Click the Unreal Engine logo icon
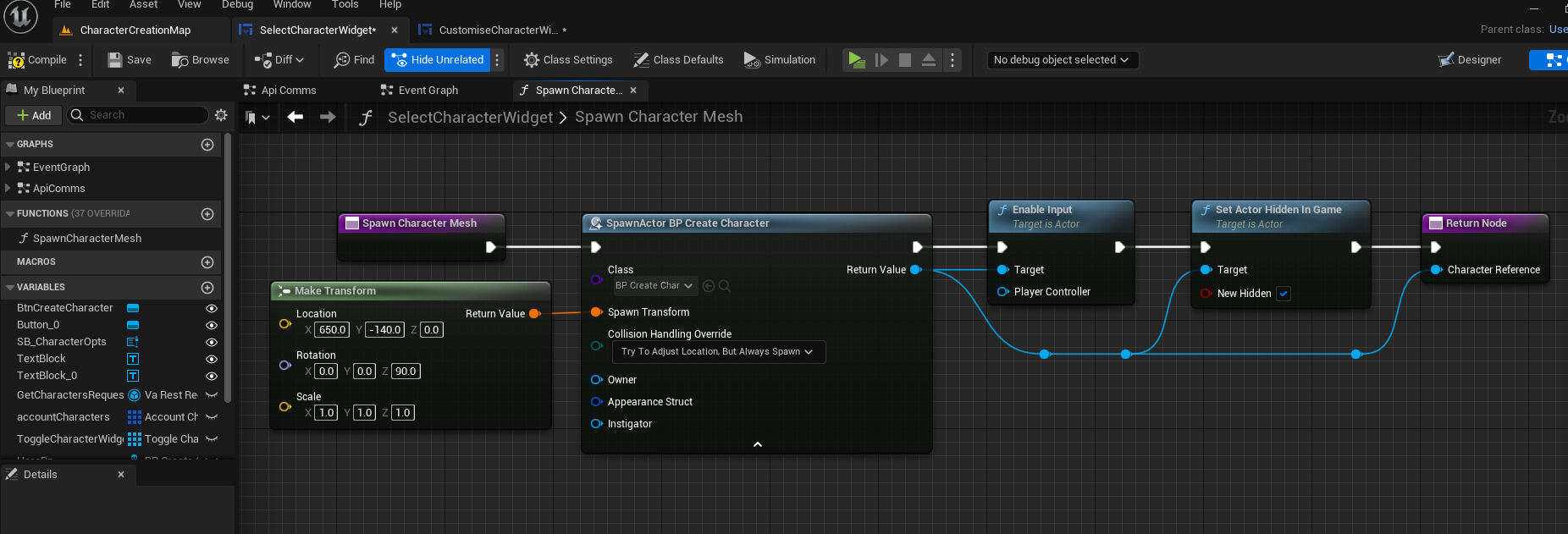Screen dimensions: 1568x534 tap(20, 16)
